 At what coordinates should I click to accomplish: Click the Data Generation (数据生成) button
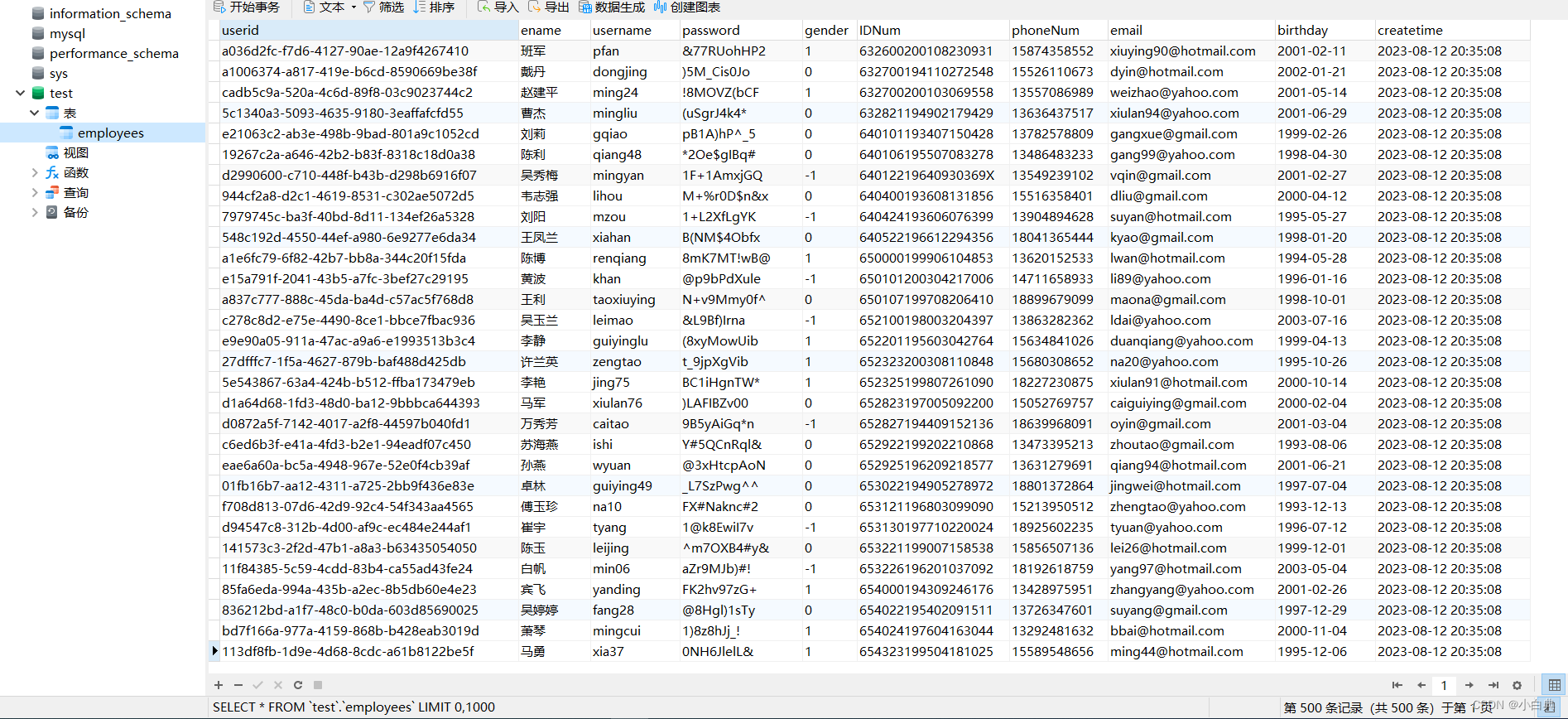coord(612,7)
